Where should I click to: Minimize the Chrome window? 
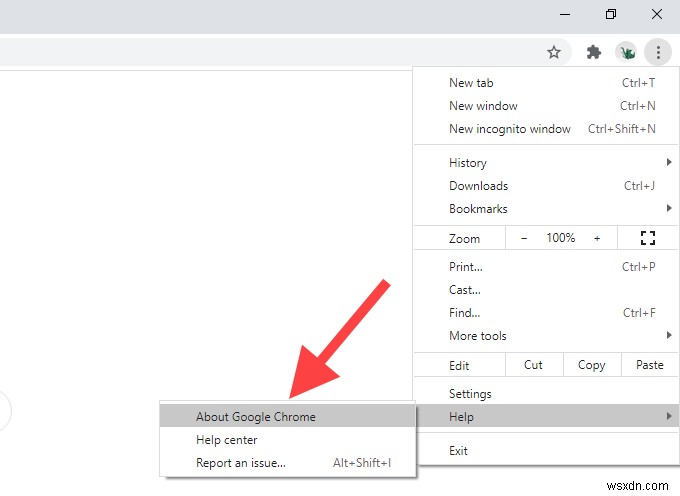tap(565, 14)
